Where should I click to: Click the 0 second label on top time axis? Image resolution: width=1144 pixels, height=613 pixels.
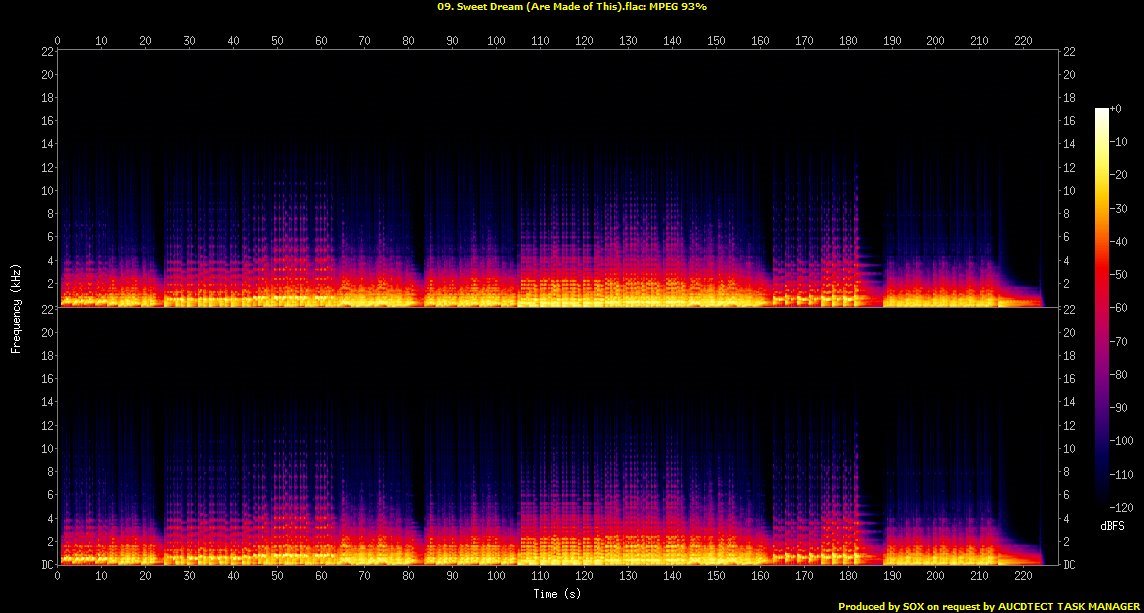click(x=58, y=40)
